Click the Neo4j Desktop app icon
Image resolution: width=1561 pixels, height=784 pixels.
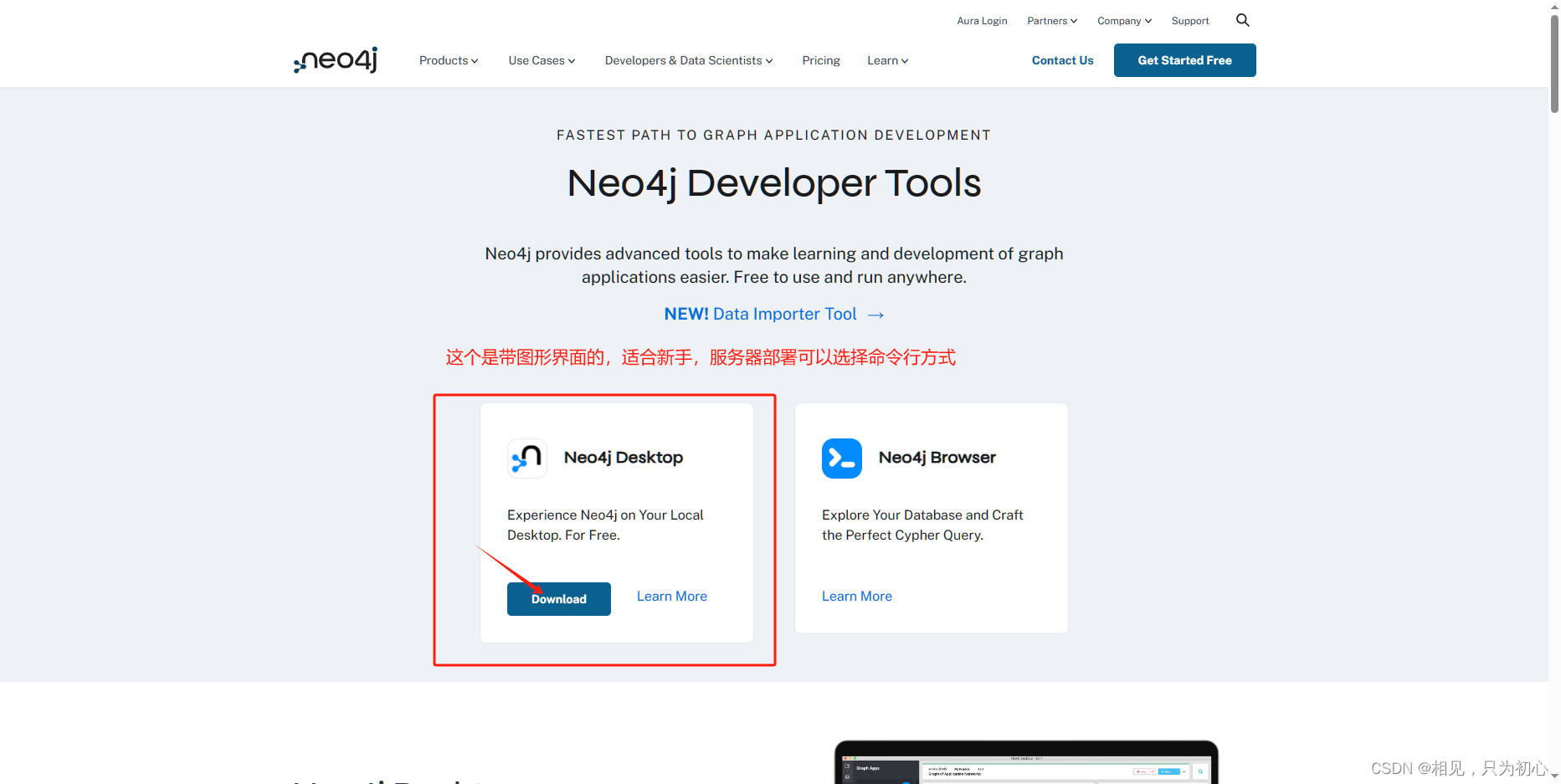(527, 459)
